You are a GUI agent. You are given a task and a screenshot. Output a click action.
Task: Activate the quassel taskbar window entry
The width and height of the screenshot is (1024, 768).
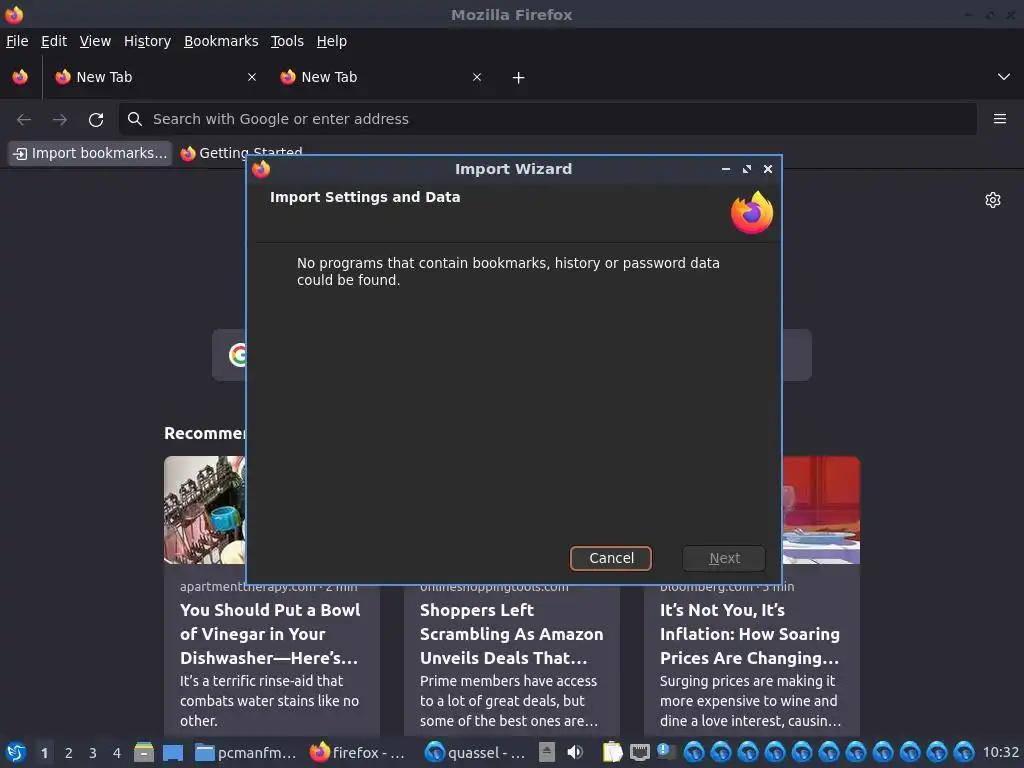pos(475,752)
